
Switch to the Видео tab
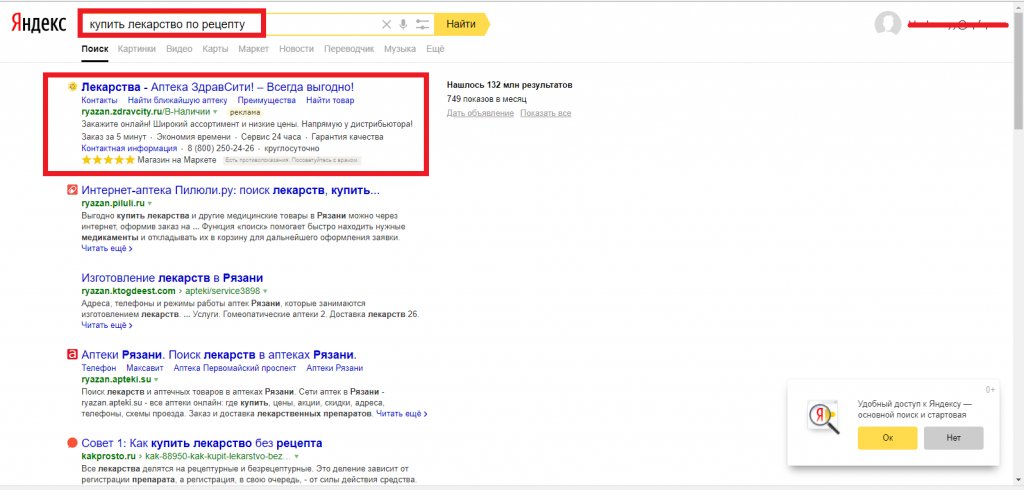179,48
